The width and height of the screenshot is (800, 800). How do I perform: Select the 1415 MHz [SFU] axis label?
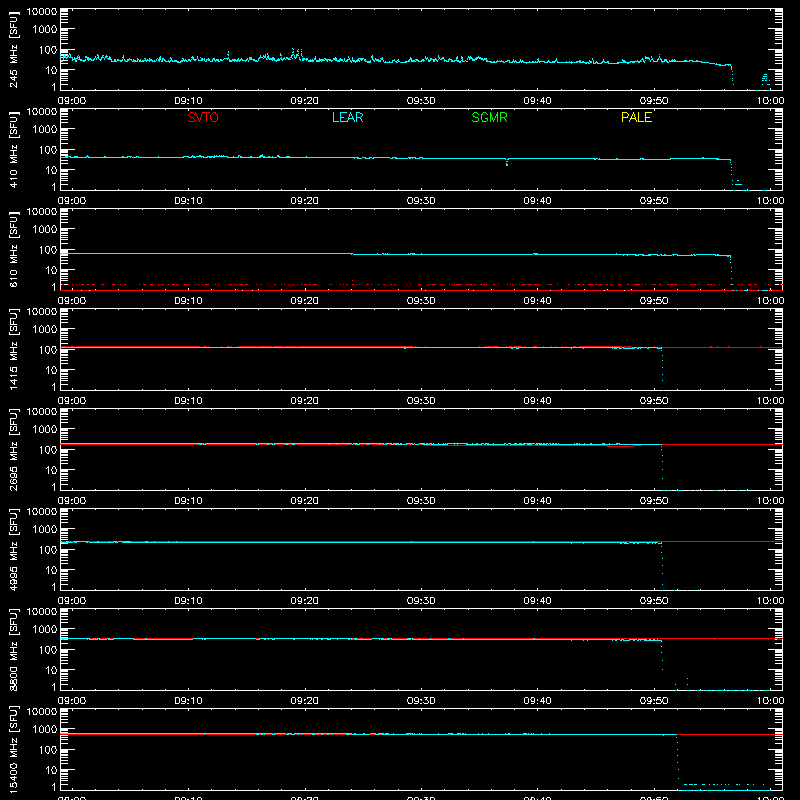click(13, 349)
